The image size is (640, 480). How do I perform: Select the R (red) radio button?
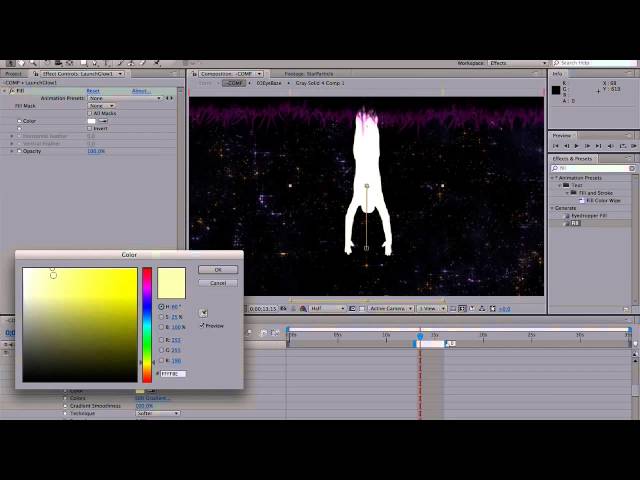coord(161,340)
